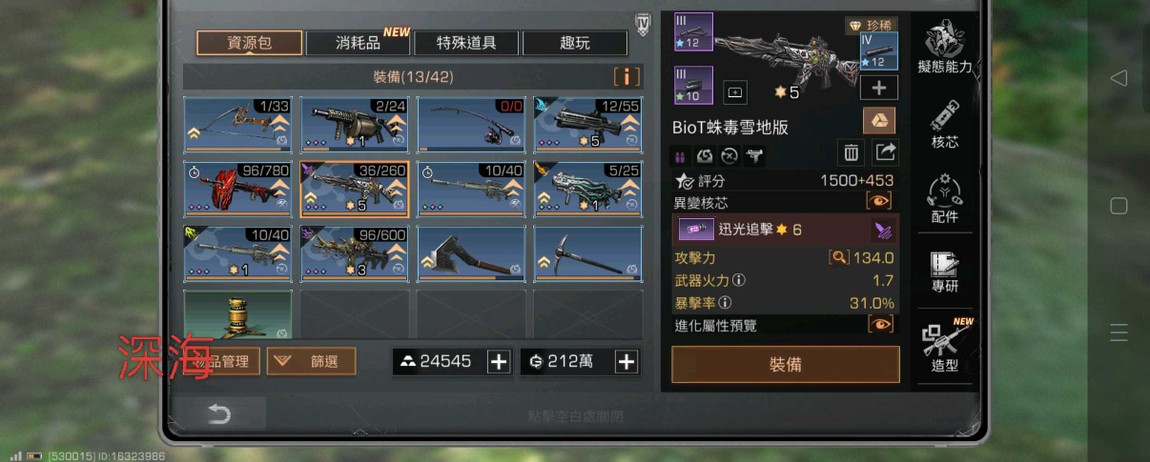1150x462 pixels.
Task: Open the 核芯 sidebar icon
Action: pos(945,124)
